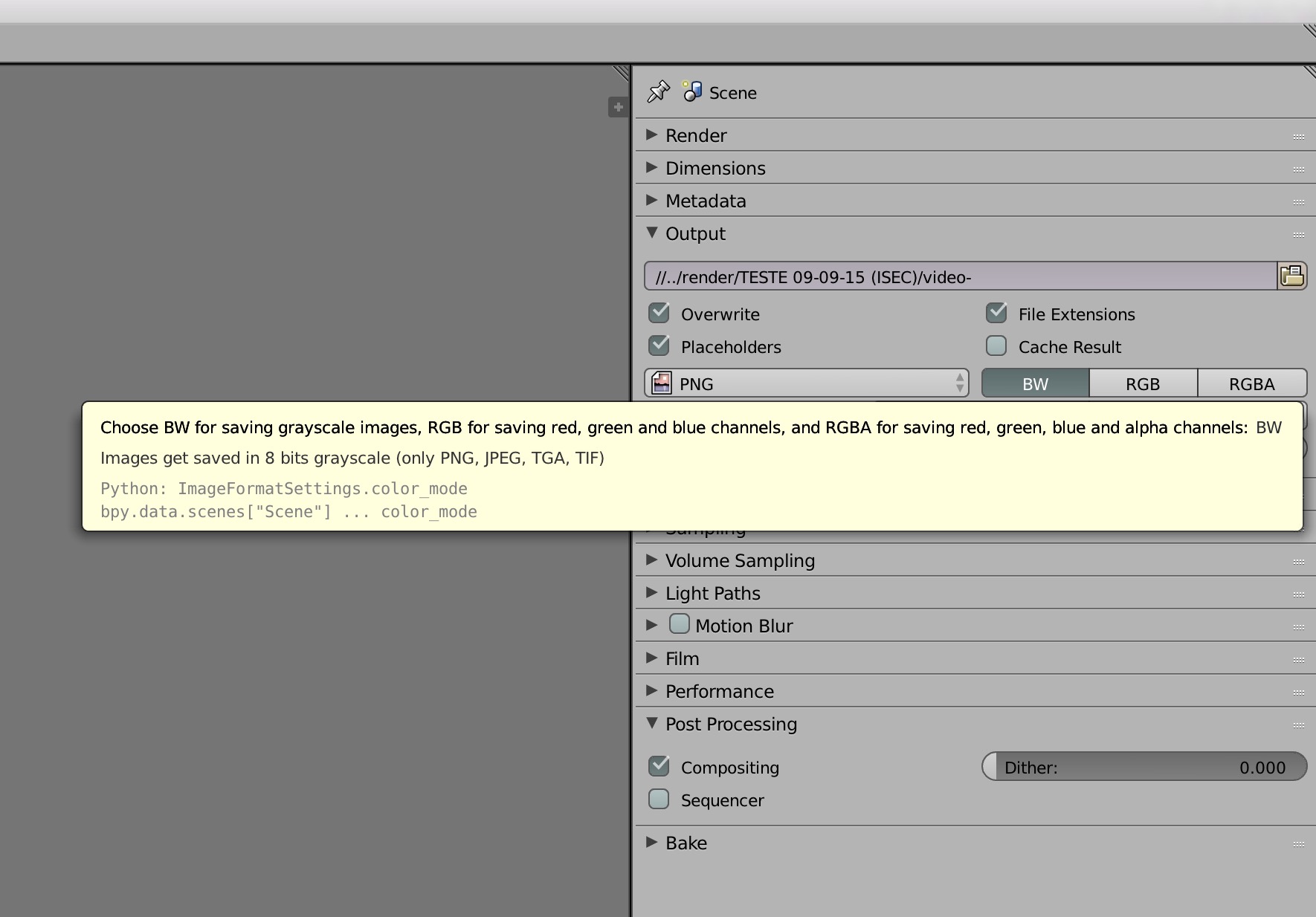Screen dimensions: 1316x917
Task: Disable the Overwrite checkbox
Action: (659, 313)
